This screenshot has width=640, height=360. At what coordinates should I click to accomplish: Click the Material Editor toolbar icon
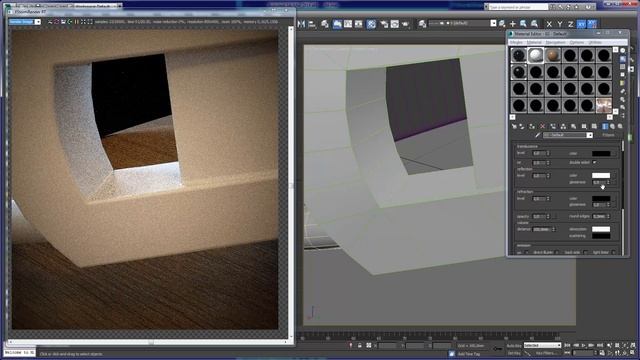click(x=371, y=24)
